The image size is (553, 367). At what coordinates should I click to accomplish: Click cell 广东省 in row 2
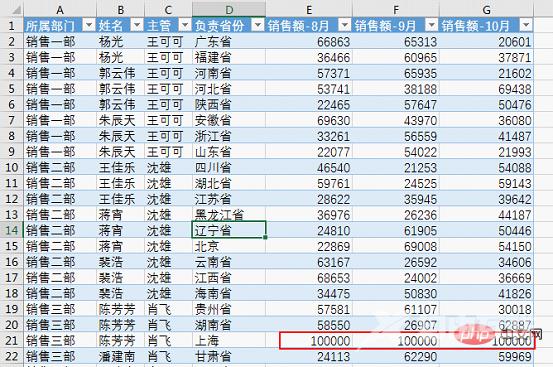point(229,41)
